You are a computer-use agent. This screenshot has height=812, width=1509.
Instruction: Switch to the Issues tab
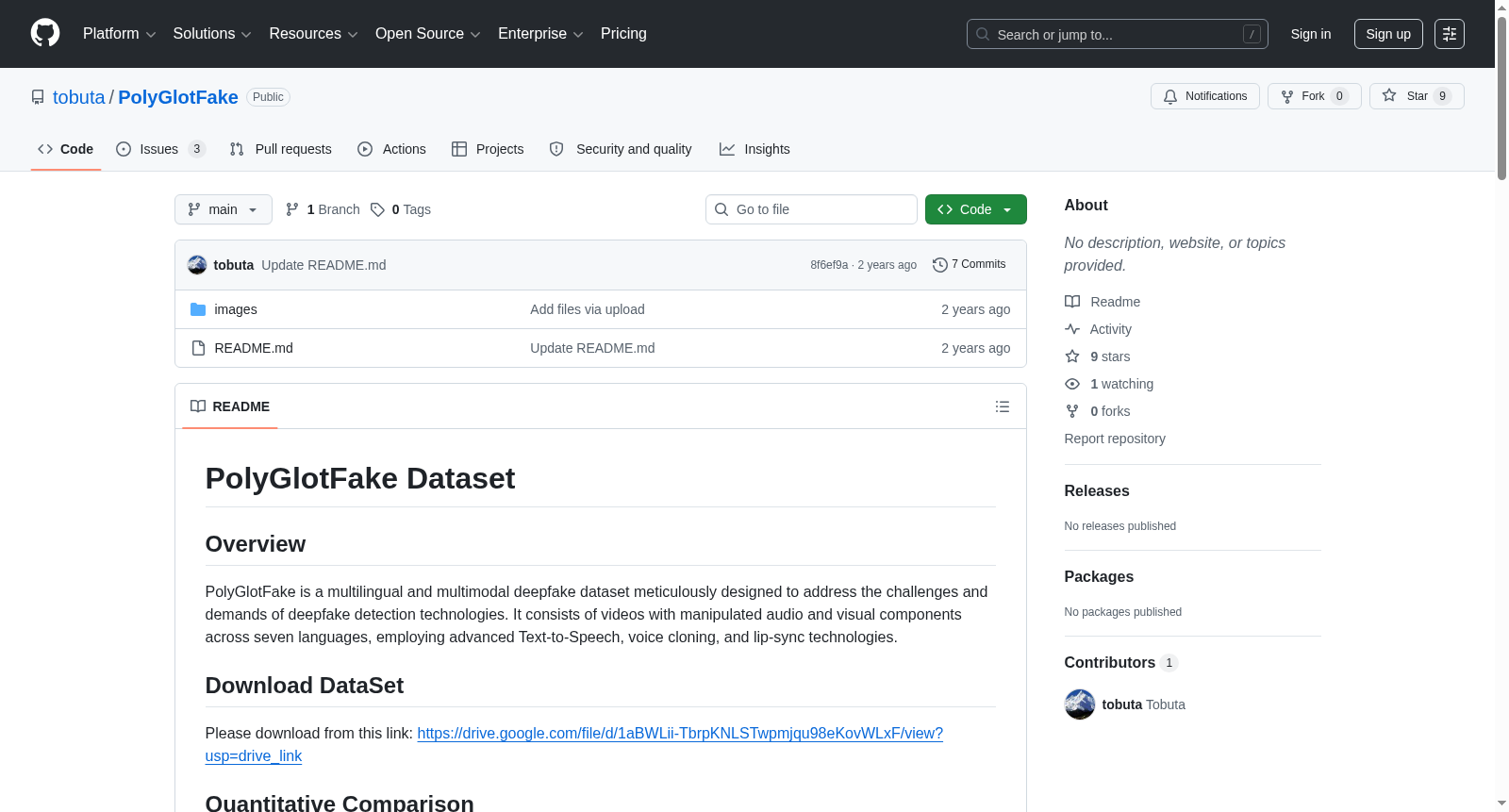pyautogui.click(x=160, y=149)
